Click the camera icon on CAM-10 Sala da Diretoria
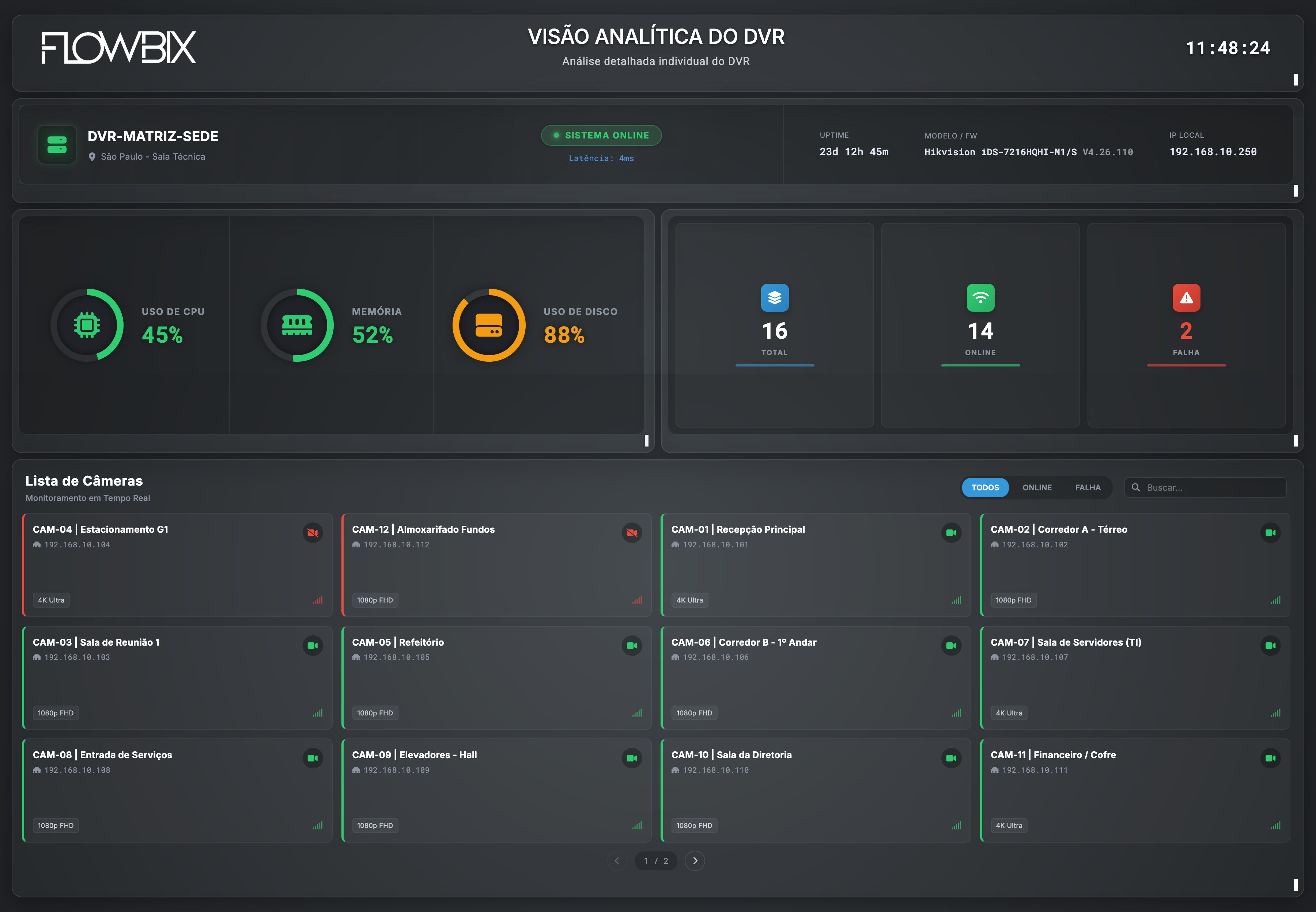 [951, 758]
